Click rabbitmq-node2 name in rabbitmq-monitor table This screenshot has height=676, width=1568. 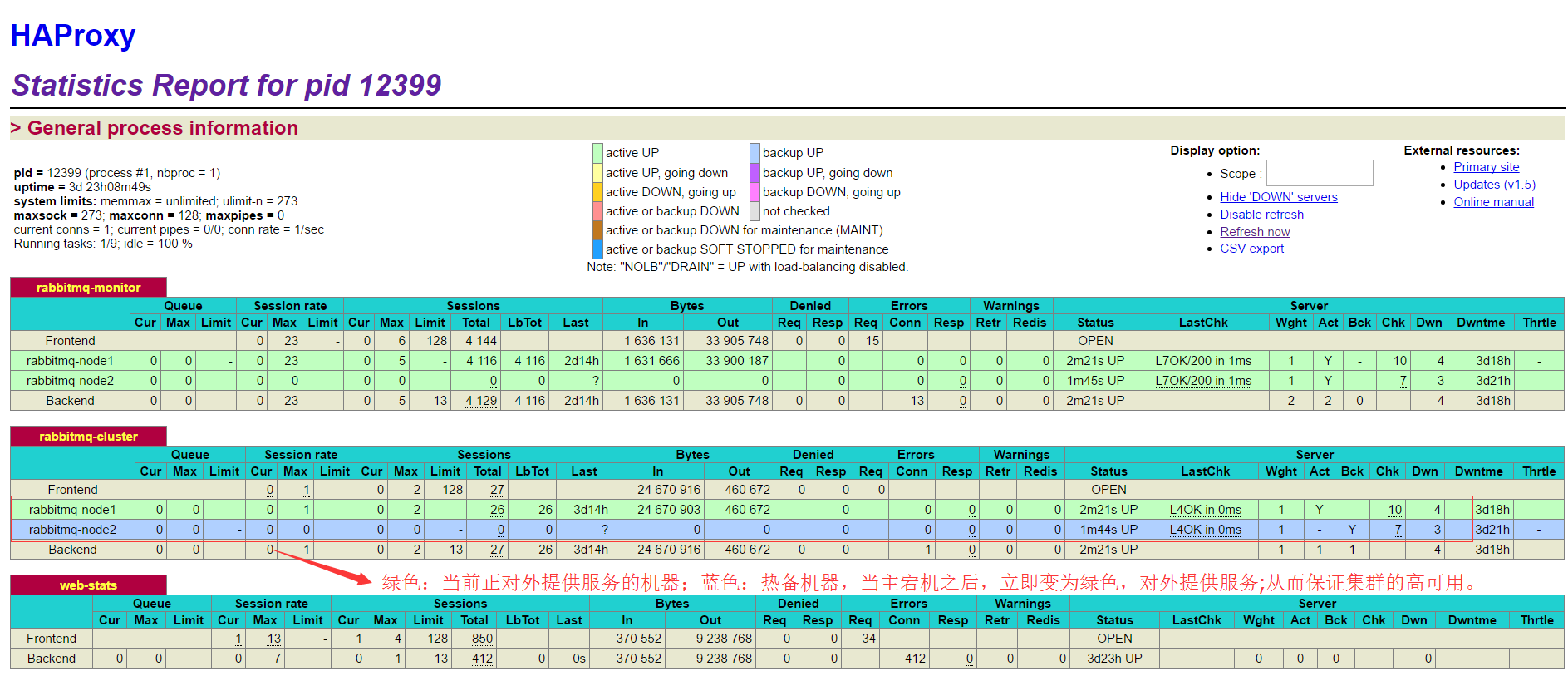coord(70,381)
